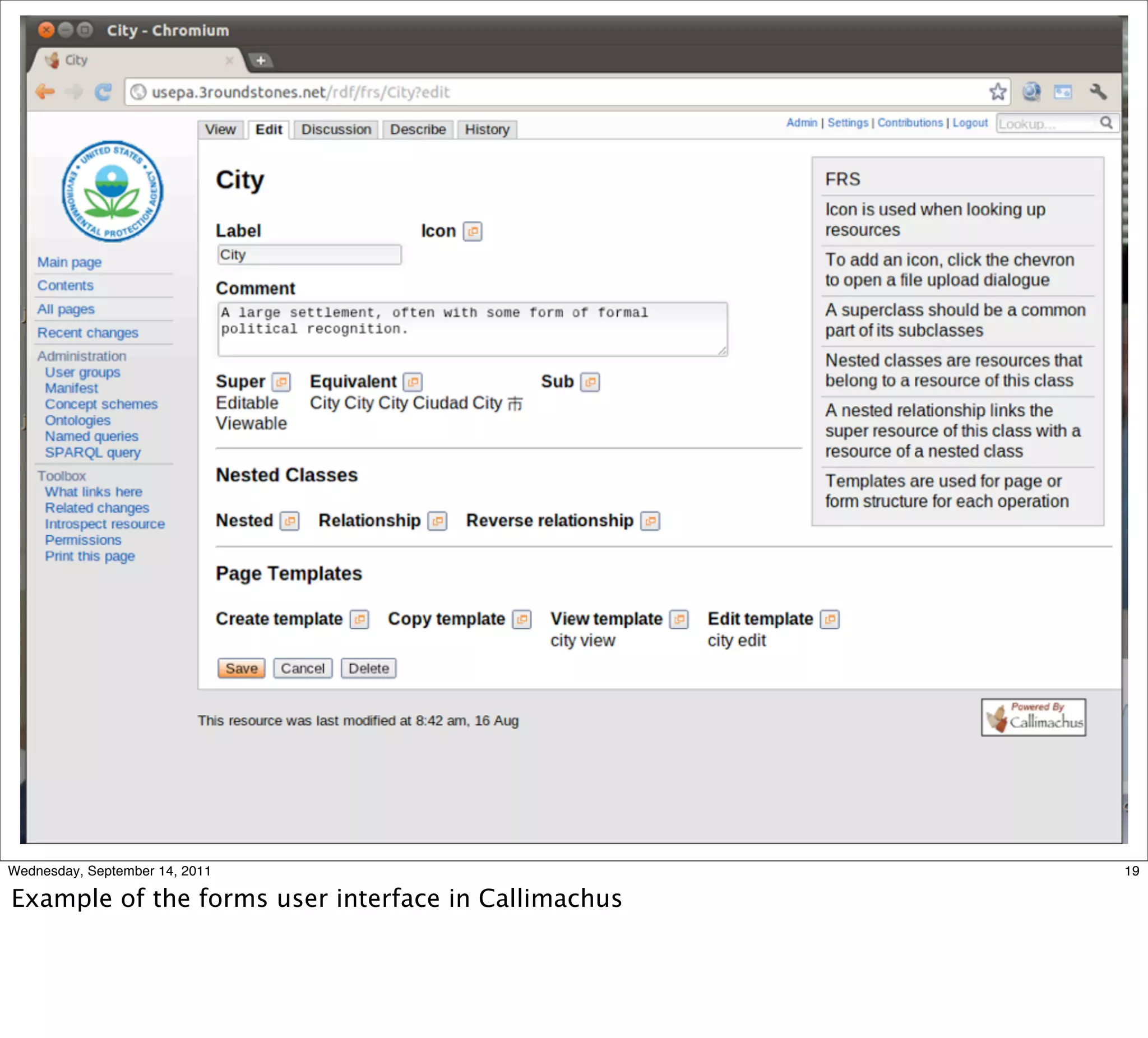Bookmark page with the star icon
This screenshot has width=1148, height=1038.
[x=997, y=92]
